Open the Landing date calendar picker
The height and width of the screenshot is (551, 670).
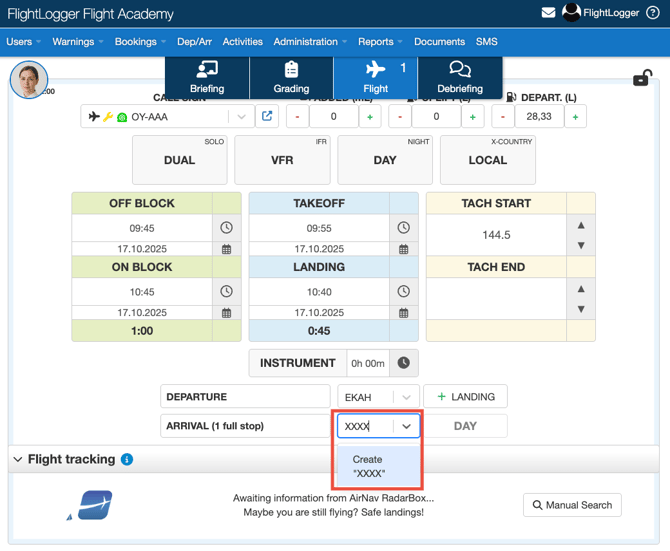tap(404, 313)
